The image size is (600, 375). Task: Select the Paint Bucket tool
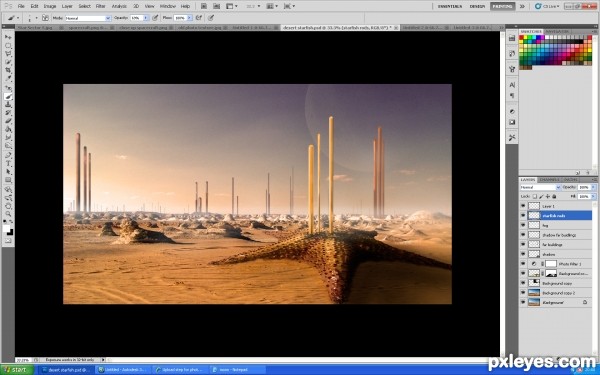(8, 130)
